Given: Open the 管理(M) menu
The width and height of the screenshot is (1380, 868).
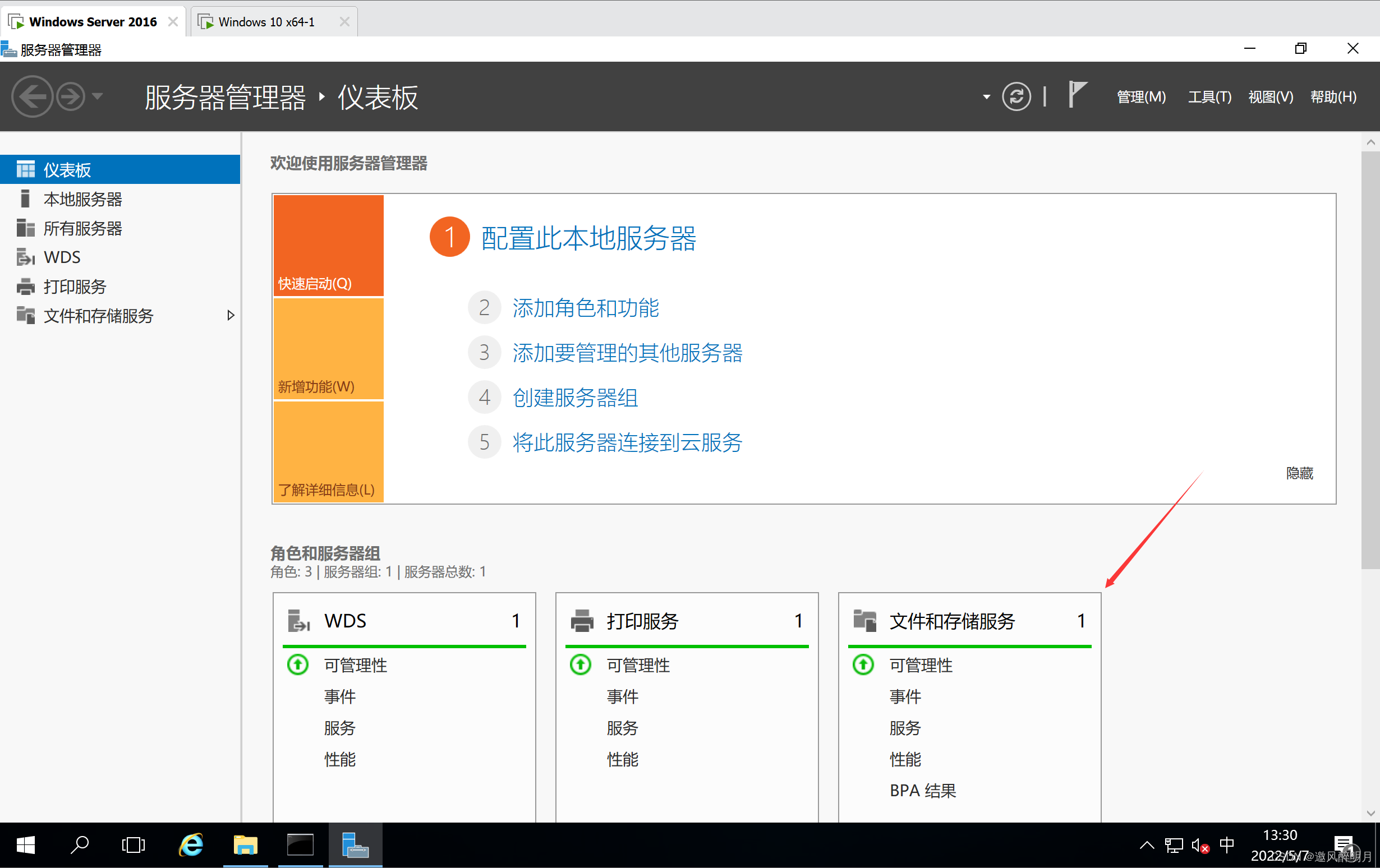Looking at the screenshot, I should 1140,97.
